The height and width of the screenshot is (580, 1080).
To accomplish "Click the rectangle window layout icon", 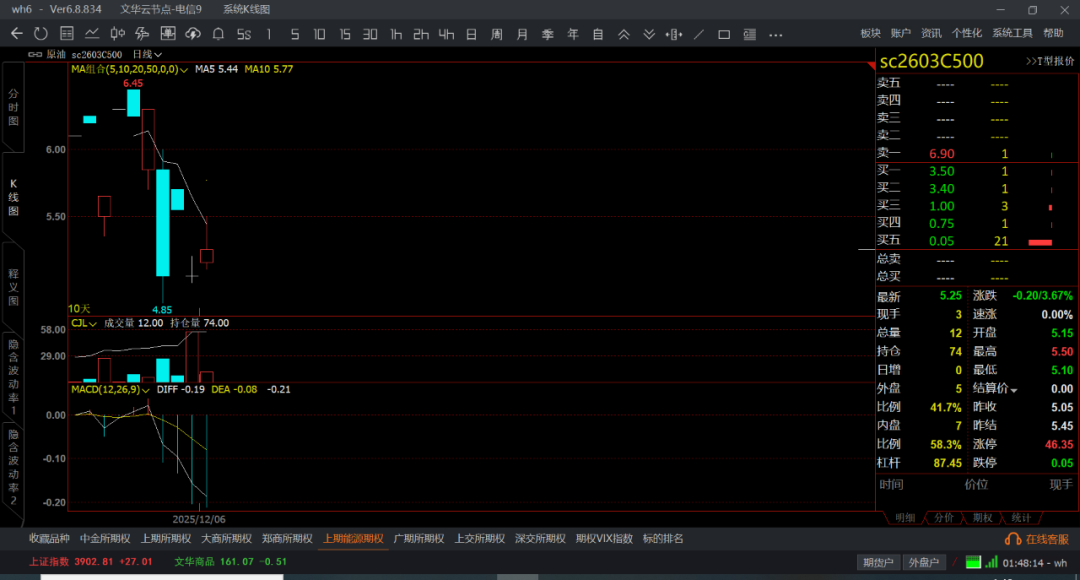I will (x=724, y=34).
